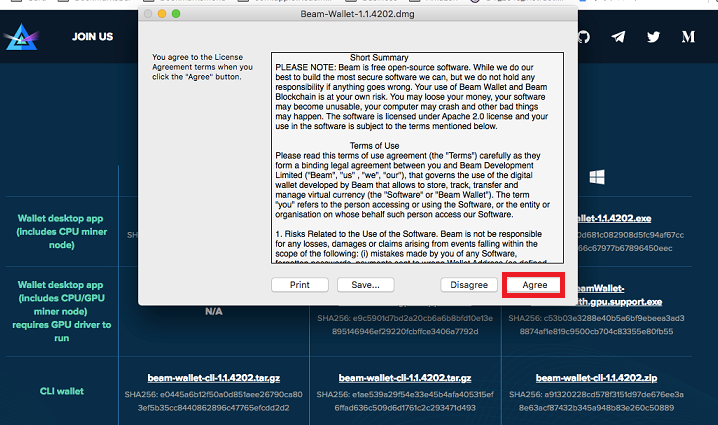Click SHA256 hash starting with c53b03e3288e
The image size is (718, 425).
pos(596,325)
